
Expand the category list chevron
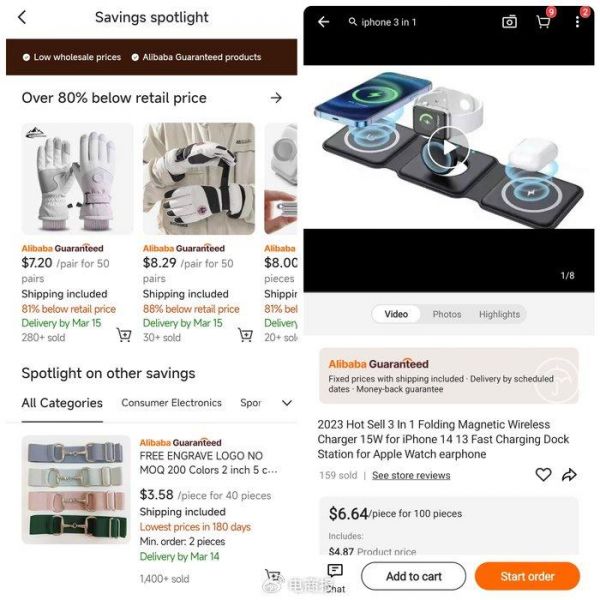point(287,403)
